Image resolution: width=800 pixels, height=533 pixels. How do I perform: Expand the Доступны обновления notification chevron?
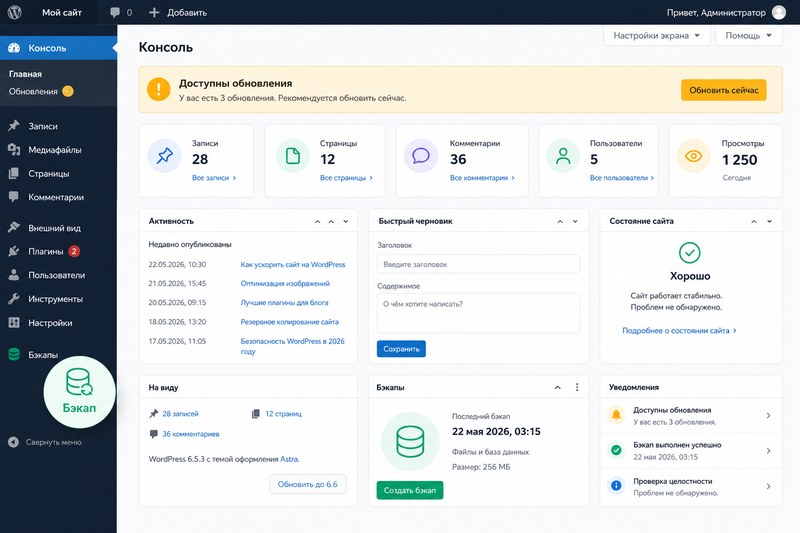768,416
